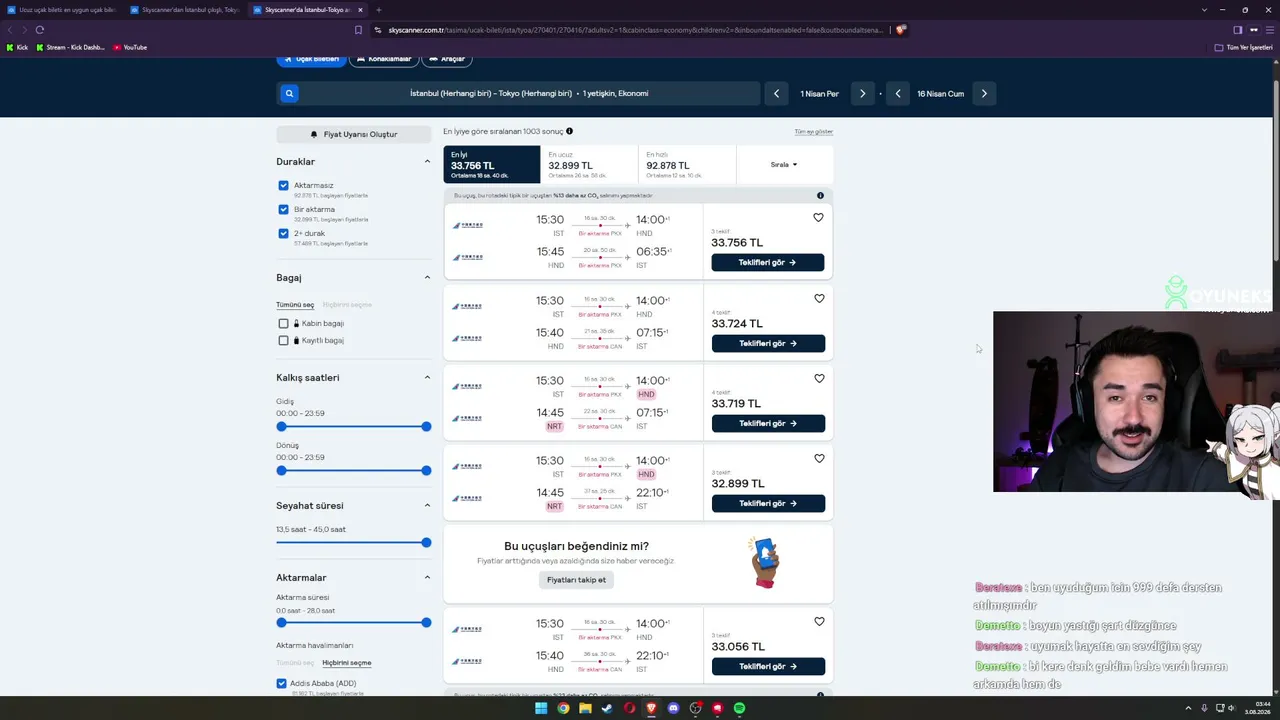Save the 33.756 TL flight with heart icon
Screen dimensions: 1280x720
tap(818, 218)
